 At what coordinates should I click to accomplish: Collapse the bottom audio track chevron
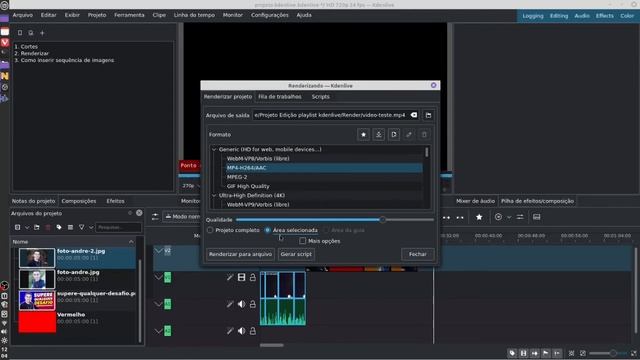pyautogui.click(x=158, y=331)
